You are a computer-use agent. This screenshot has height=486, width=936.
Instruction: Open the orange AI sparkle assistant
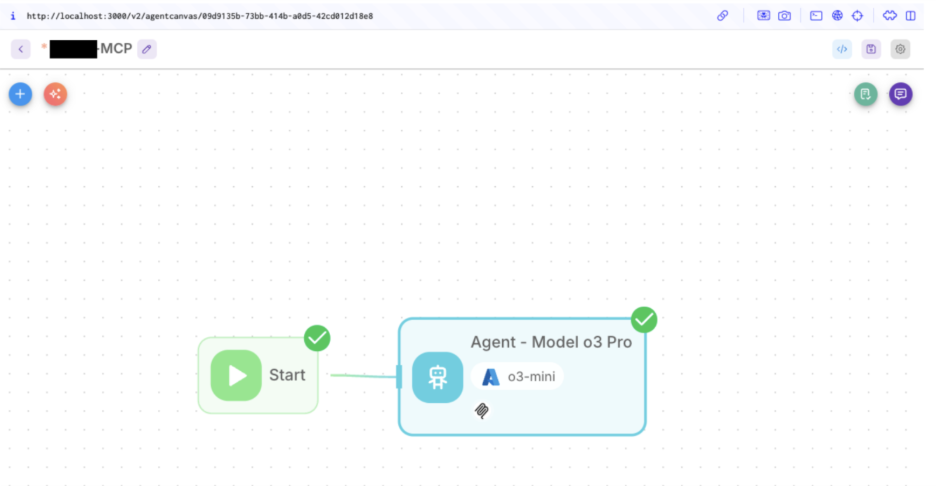[x=56, y=94]
